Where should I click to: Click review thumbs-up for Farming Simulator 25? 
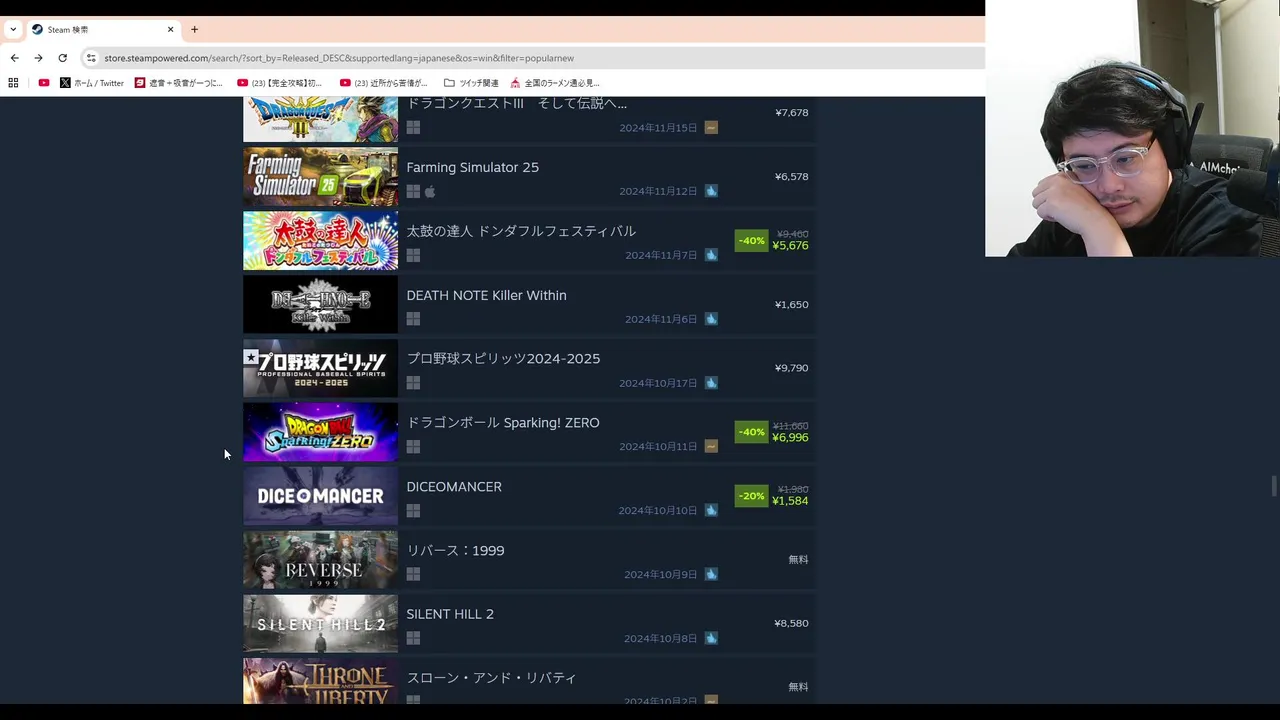click(711, 191)
